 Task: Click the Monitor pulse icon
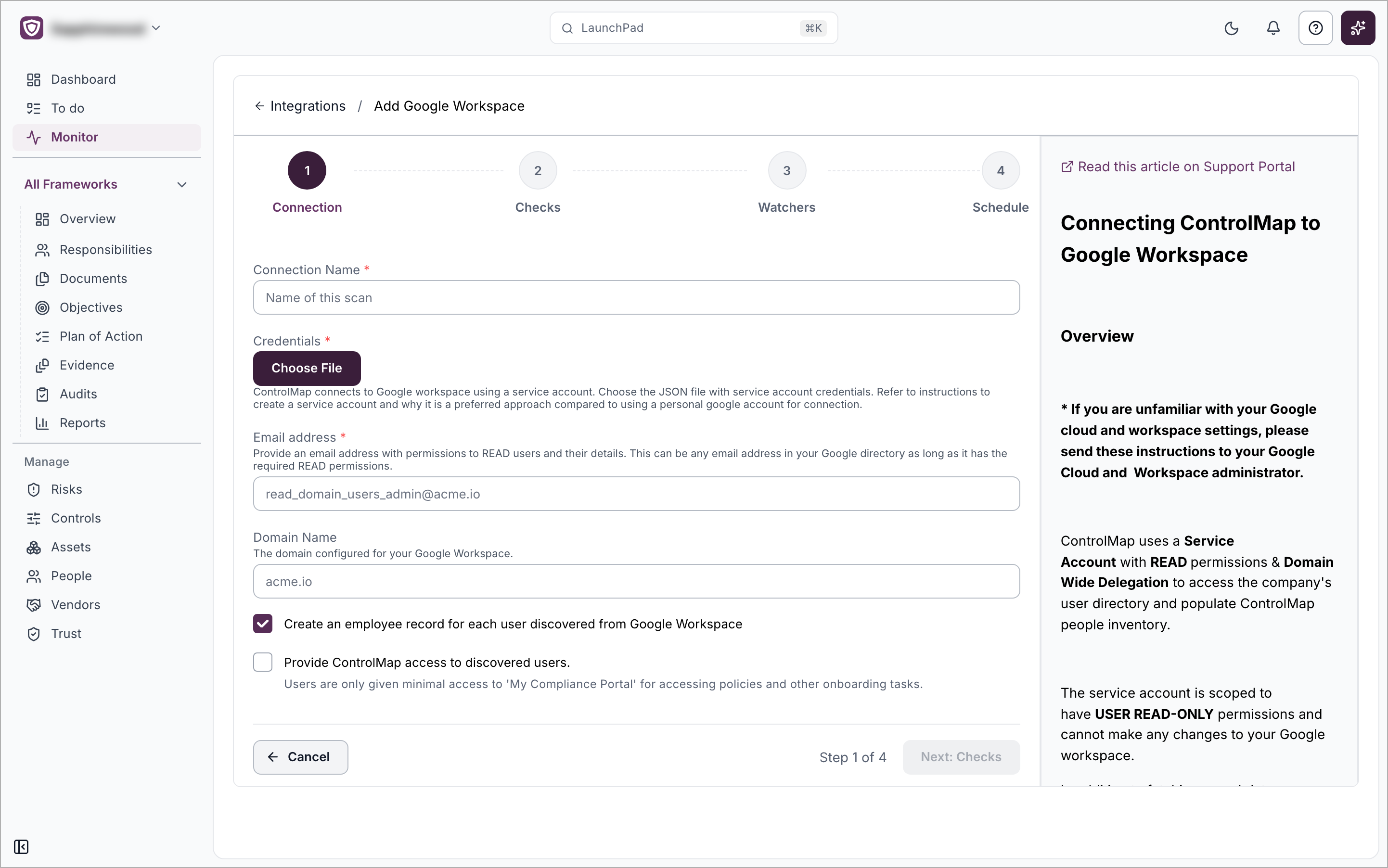point(34,137)
